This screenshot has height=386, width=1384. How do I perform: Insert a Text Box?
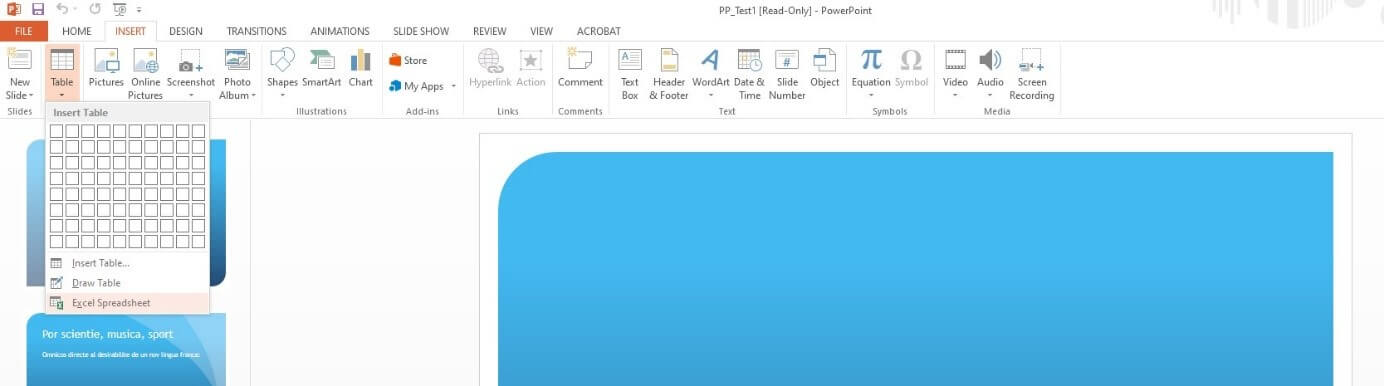630,74
